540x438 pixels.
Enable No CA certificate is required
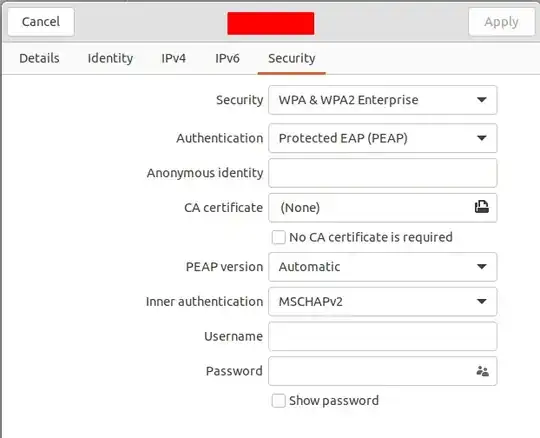(x=278, y=237)
